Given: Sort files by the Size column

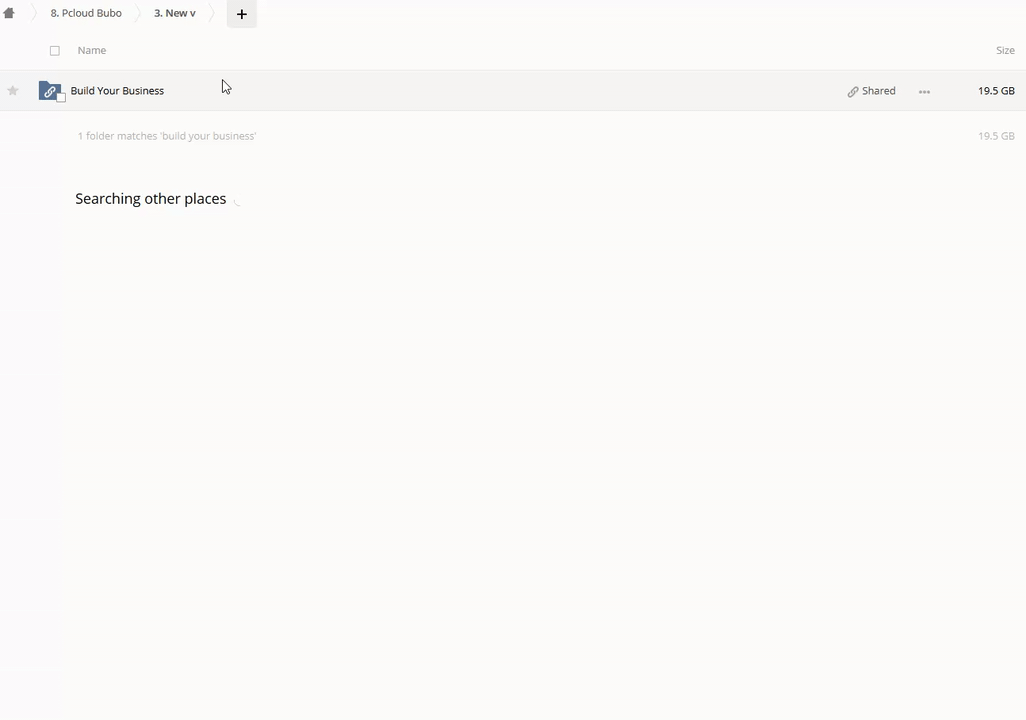Looking at the screenshot, I should point(1004,50).
